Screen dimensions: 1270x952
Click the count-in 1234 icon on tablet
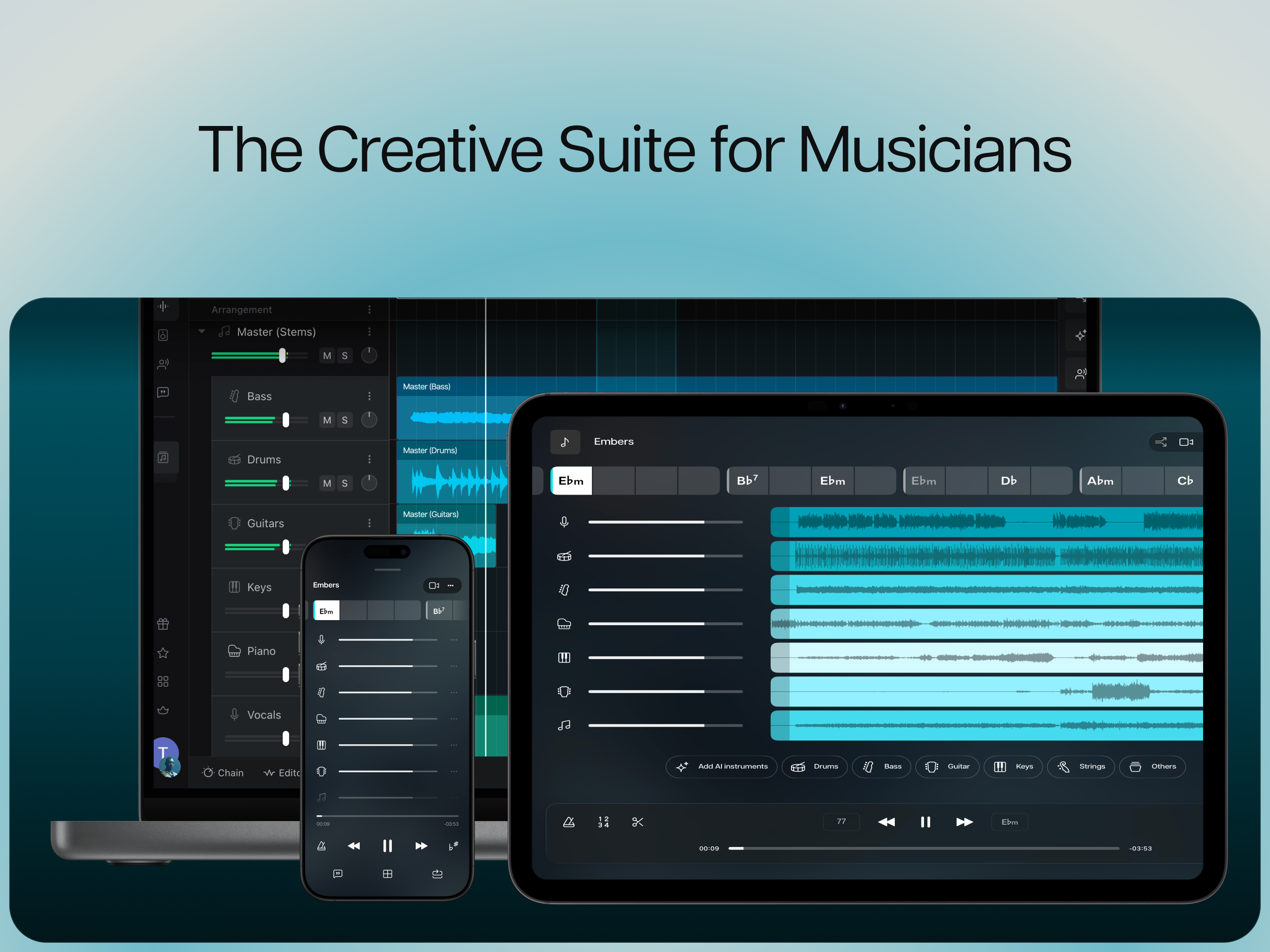[603, 822]
